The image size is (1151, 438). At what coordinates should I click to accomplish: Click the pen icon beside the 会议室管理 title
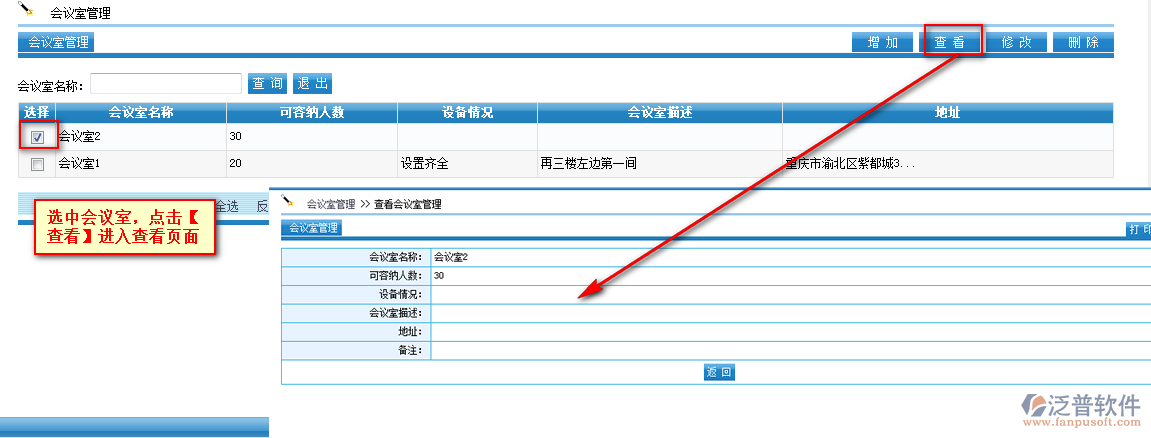tap(27, 10)
